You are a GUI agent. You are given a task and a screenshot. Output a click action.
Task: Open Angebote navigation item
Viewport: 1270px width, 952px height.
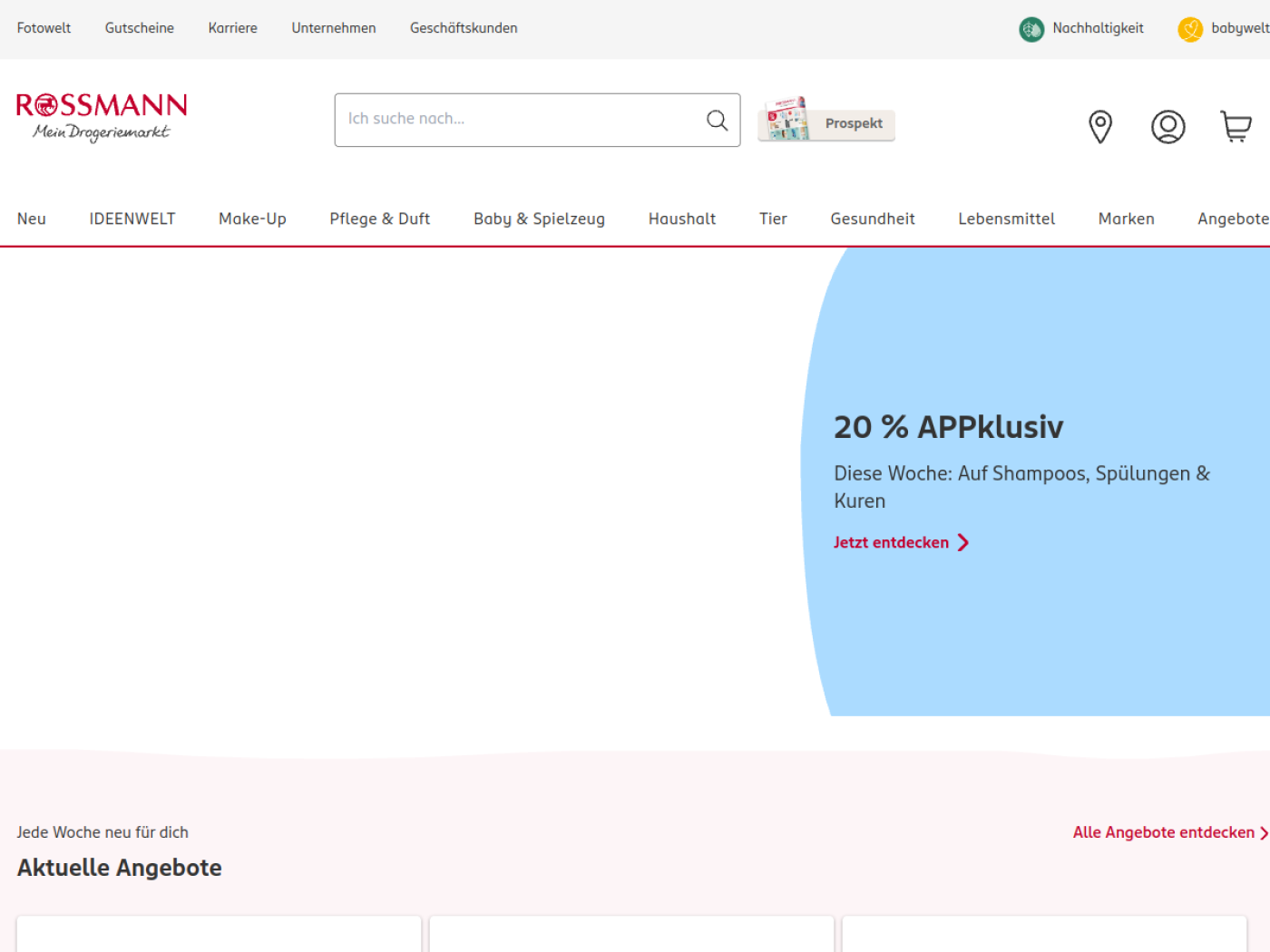pyautogui.click(x=1234, y=219)
